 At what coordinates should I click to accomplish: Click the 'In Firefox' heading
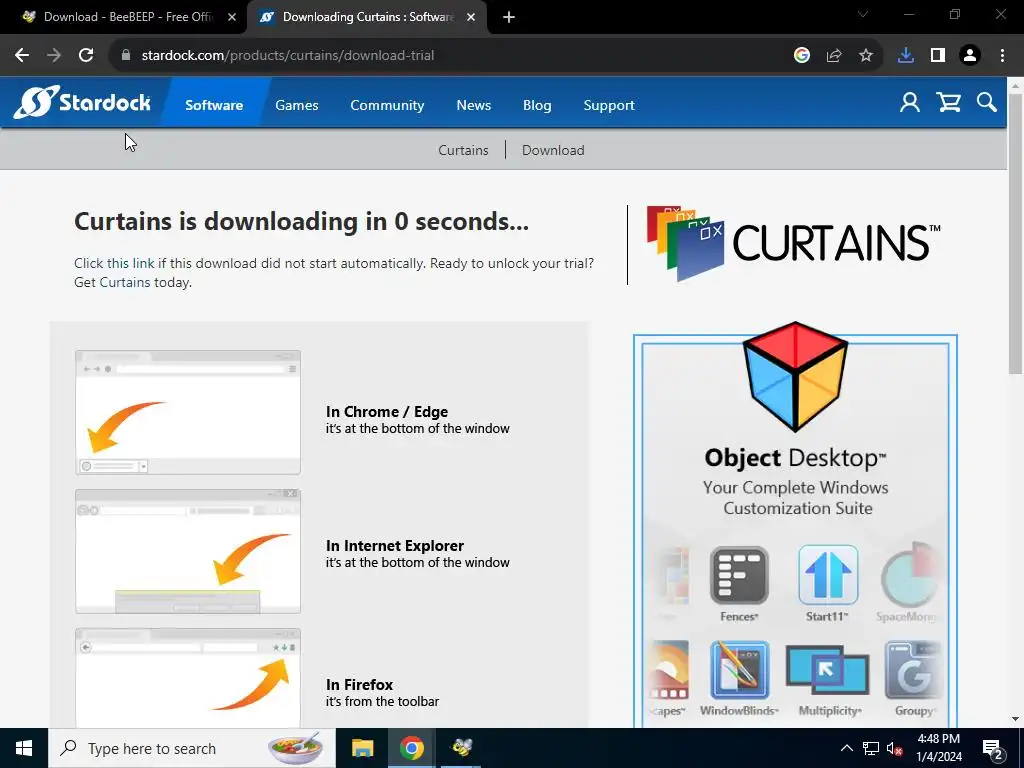(x=359, y=684)
